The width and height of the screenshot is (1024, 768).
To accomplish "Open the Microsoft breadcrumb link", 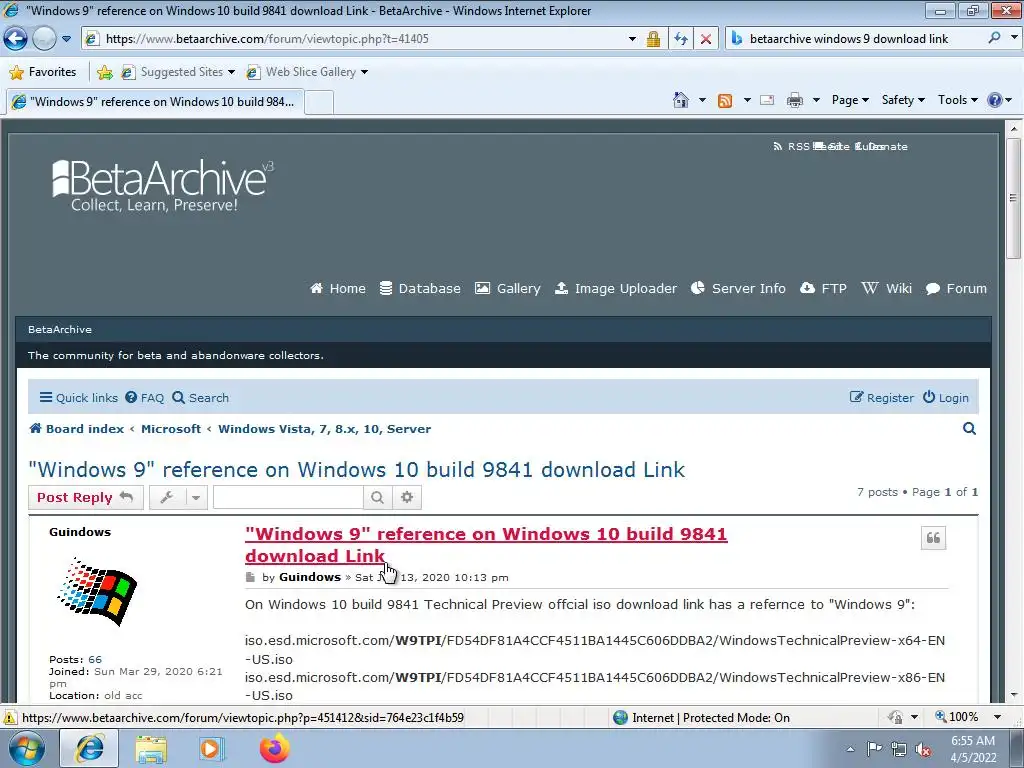I will point(171,429).
